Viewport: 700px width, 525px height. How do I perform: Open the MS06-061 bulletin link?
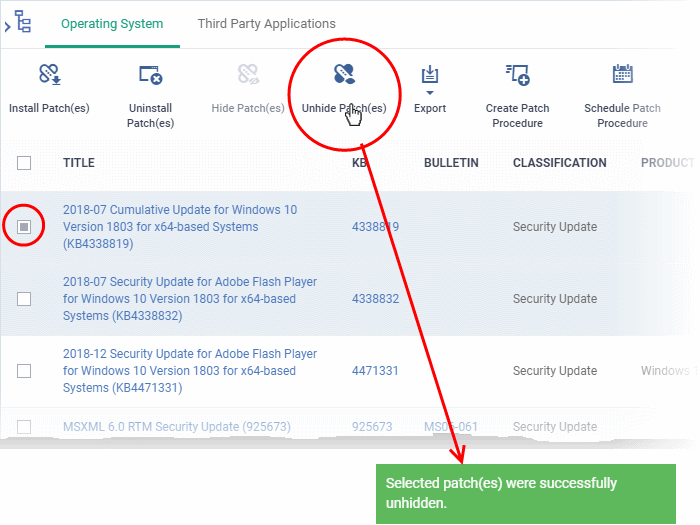(x=451, y=427)
